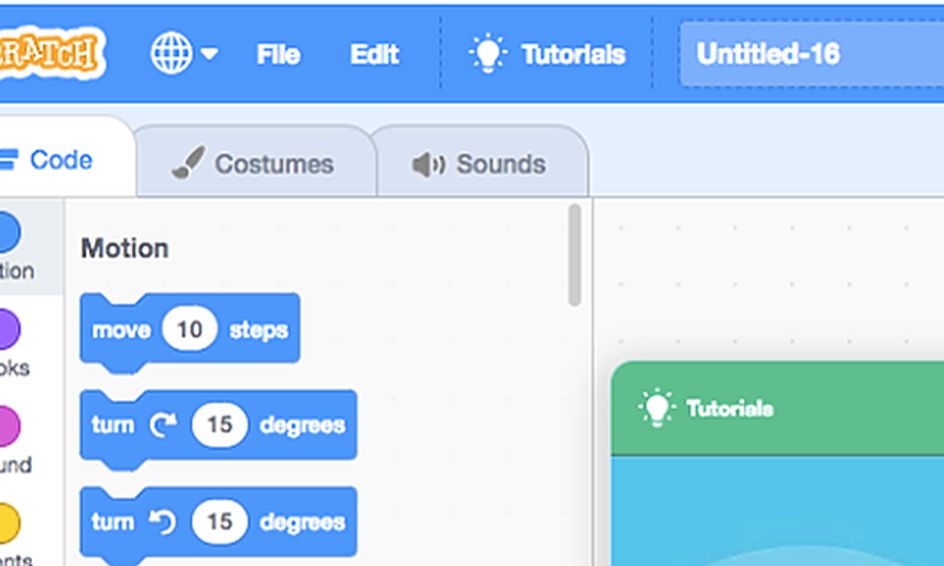
Task: Open the language globe menu
Action: pyautogui.click(x=184, y=54)
